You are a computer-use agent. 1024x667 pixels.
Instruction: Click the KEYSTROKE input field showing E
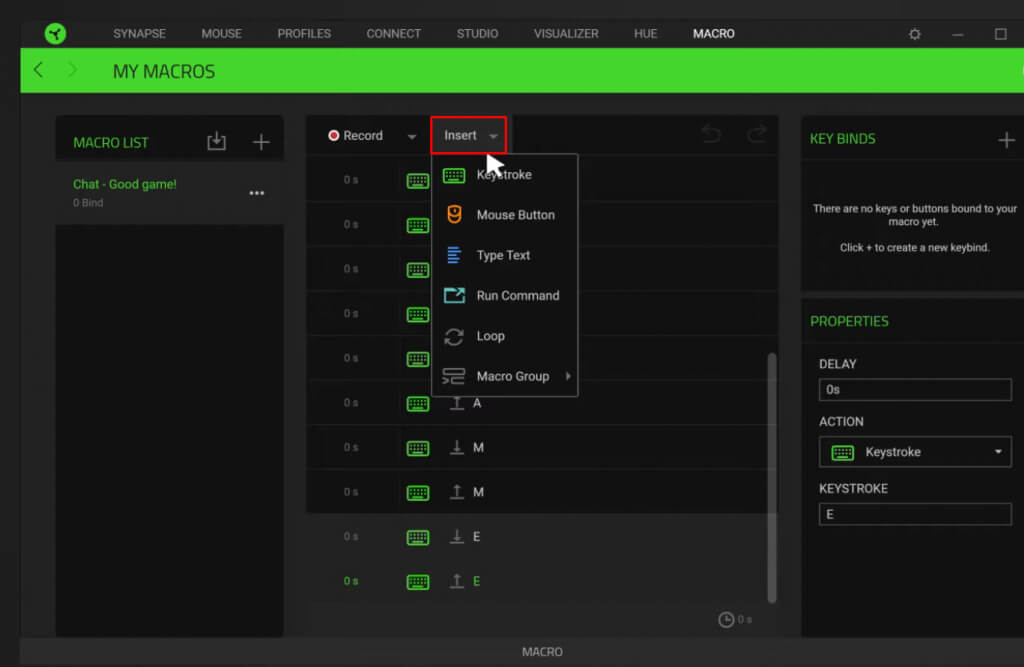915,515
